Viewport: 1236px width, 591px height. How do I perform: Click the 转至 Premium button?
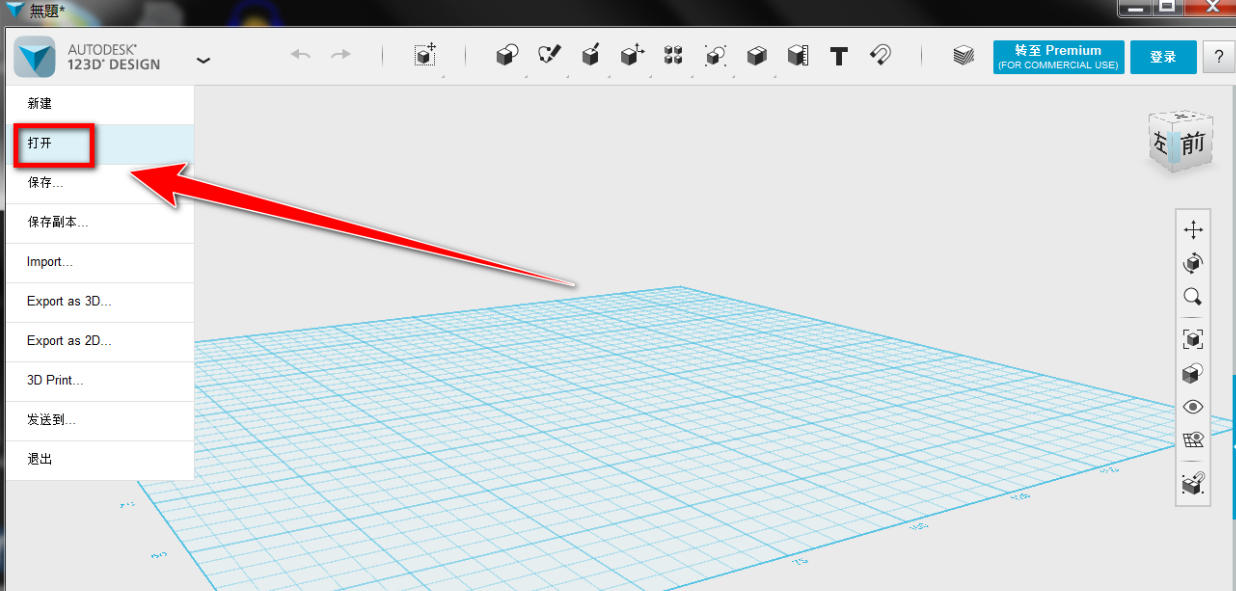pos(1058,57)
